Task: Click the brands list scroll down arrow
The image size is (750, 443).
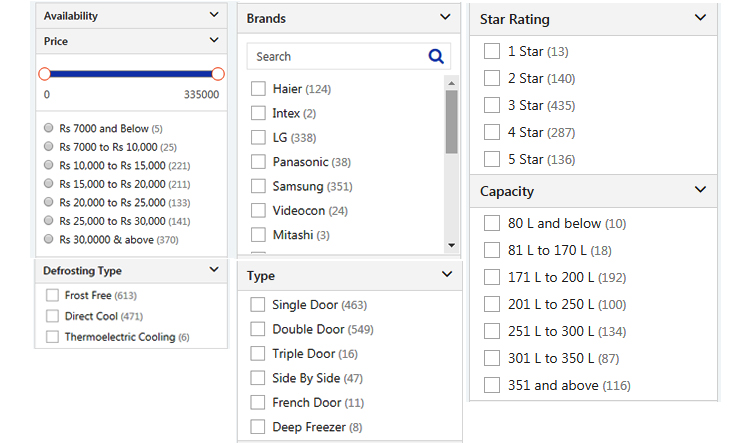Action: (x=451, y=245)
